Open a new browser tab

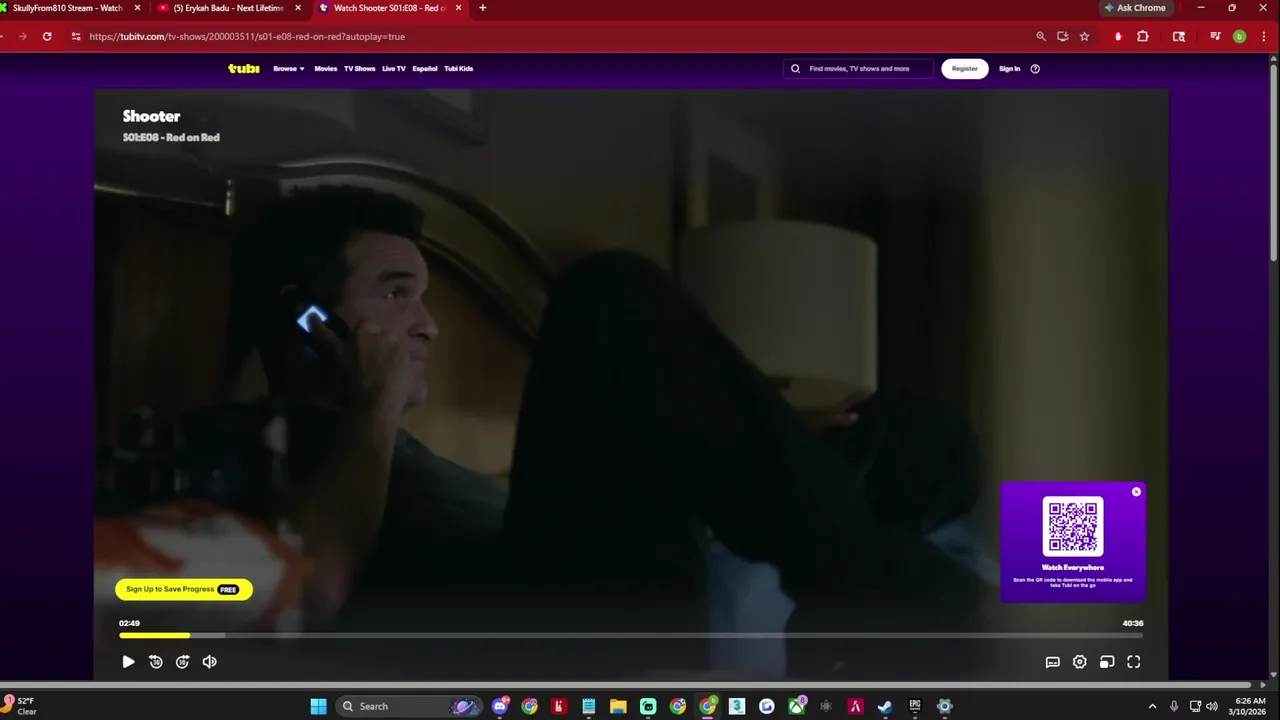coord(483,8)
